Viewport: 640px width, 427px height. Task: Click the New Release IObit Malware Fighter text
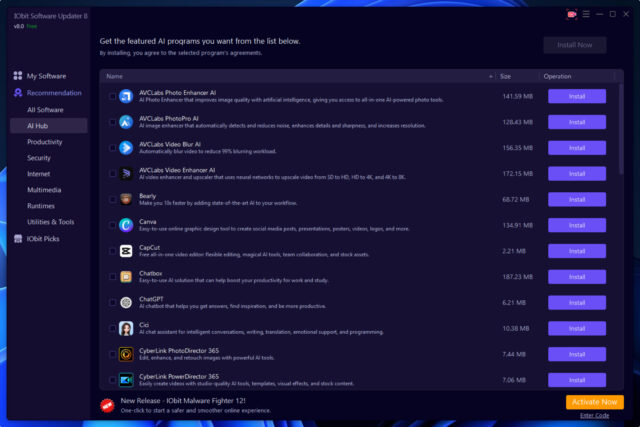[x=183, y=401]
